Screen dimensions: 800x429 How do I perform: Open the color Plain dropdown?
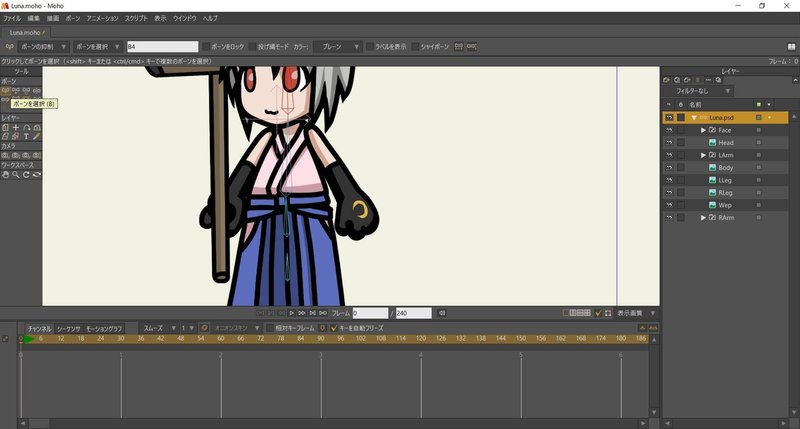pos(337,46)
